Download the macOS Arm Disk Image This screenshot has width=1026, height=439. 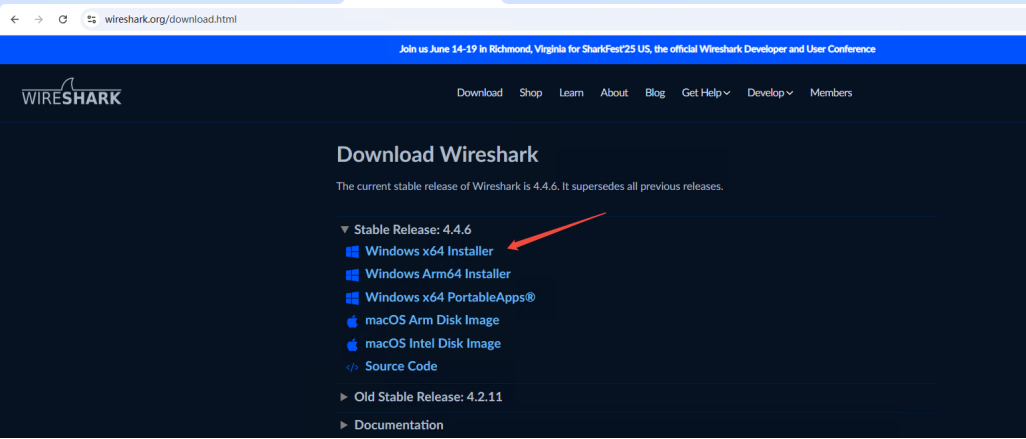tap(432, 321)
